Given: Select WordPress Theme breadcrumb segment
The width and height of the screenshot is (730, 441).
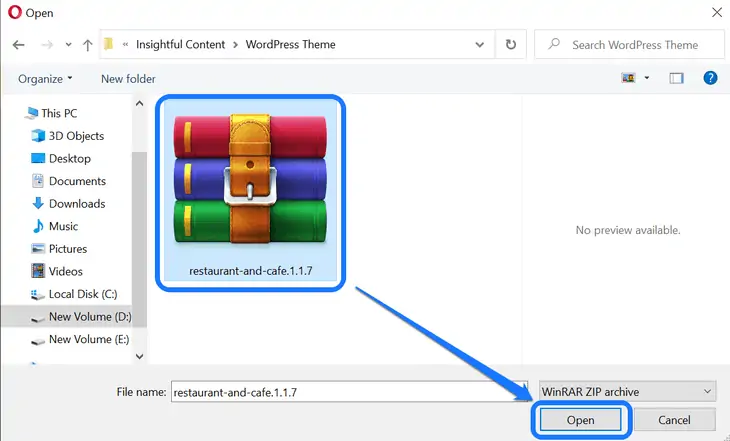Looking at the screenshot, I should point(291,44).
